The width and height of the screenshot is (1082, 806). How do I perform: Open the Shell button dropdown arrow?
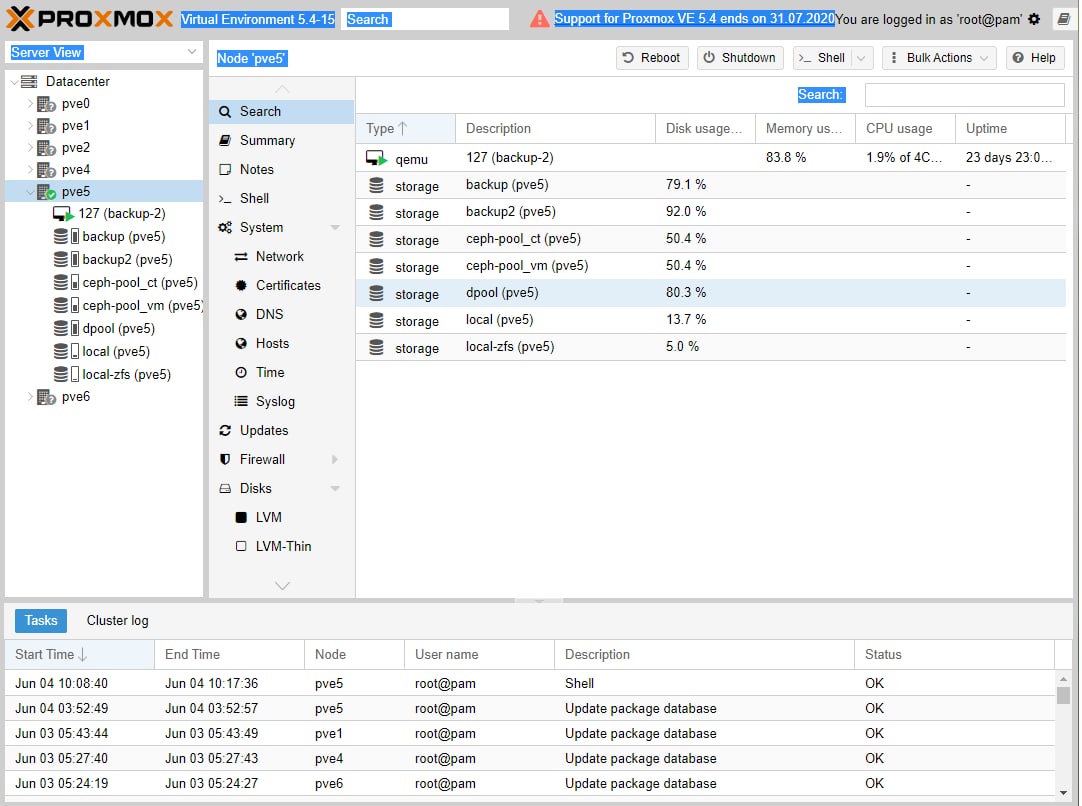pos(862,59)
